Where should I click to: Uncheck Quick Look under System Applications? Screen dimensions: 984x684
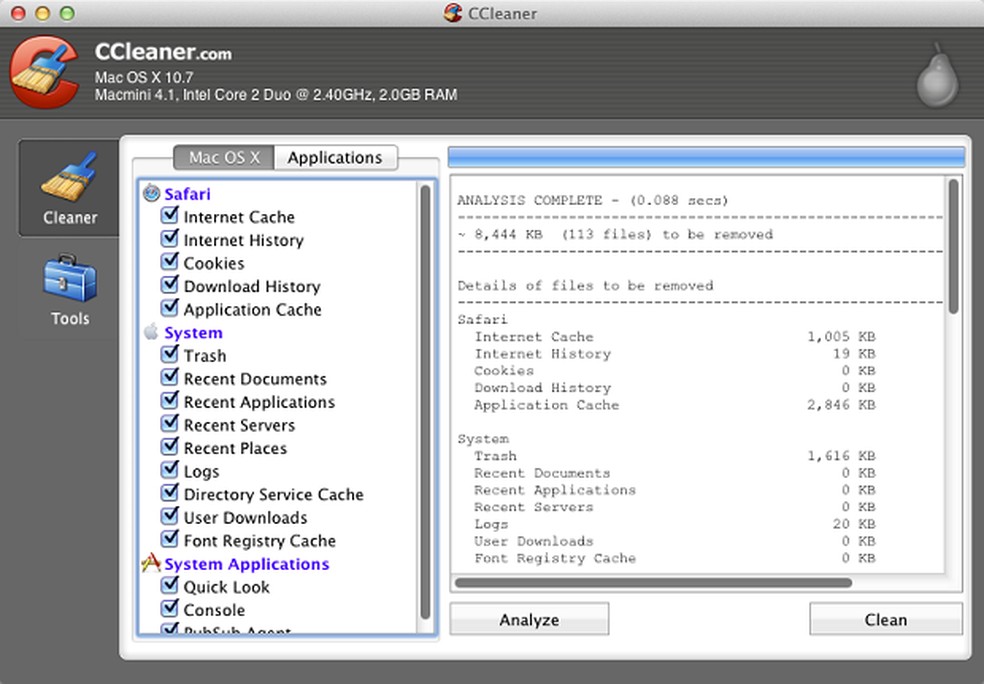(x=170, y=587)
